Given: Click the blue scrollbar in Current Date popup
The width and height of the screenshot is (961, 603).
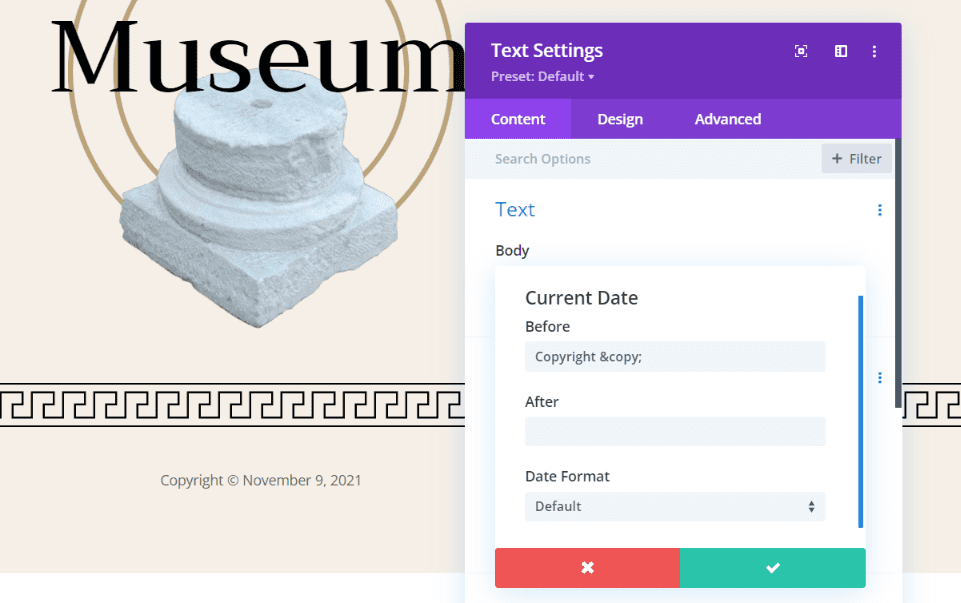Looking at the screenshot, I should [x=860, y=410].
